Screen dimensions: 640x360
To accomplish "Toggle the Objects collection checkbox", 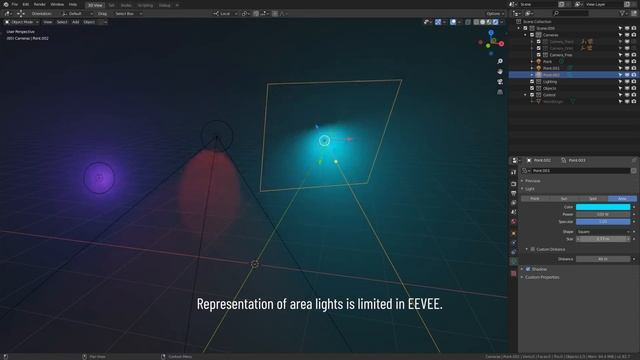I will point(532,88).
